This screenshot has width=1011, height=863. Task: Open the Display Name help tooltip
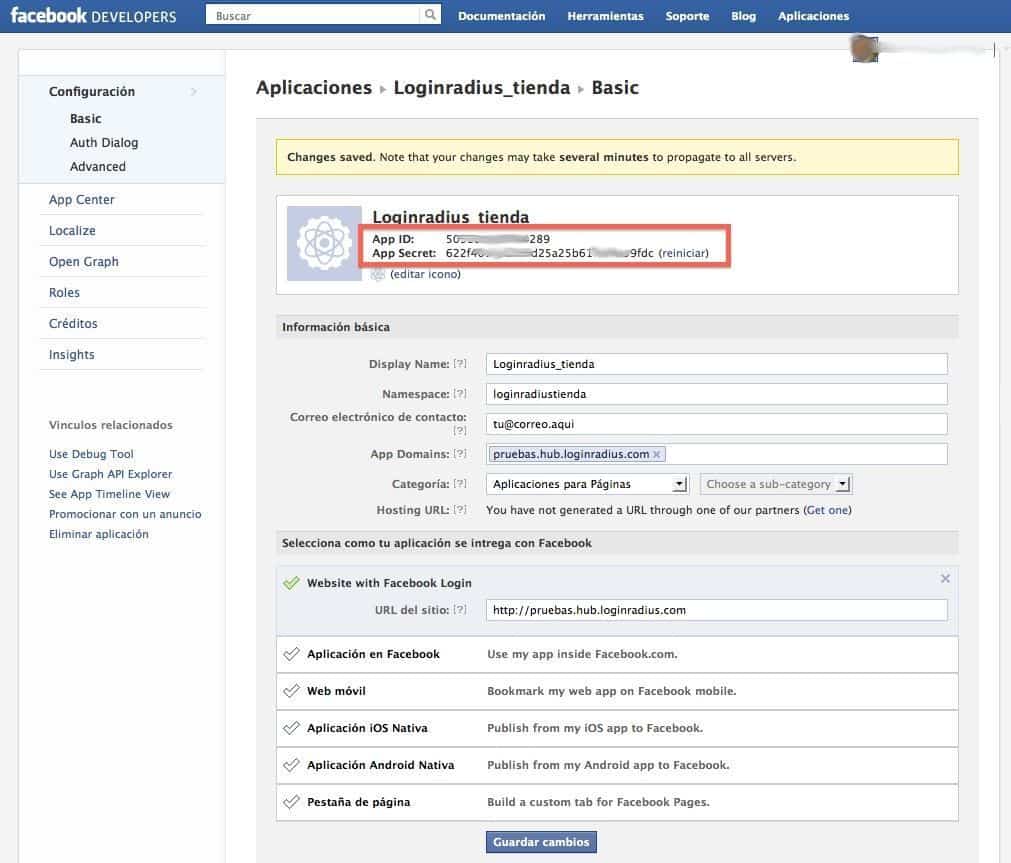(460, 364)
